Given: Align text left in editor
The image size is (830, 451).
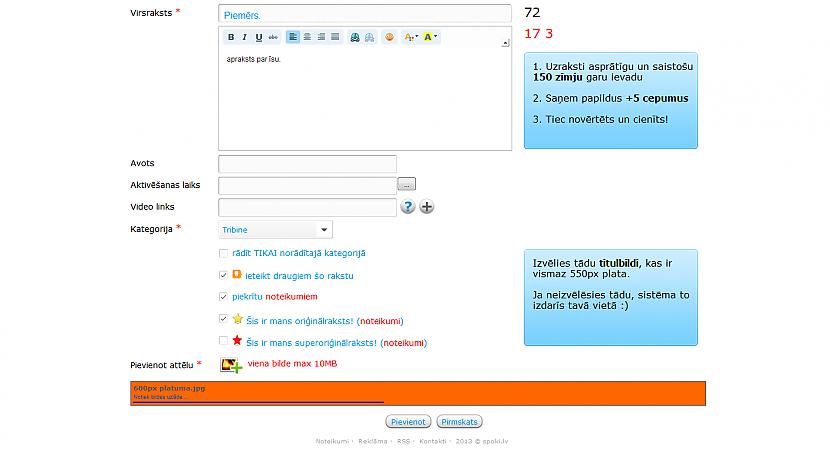Looking at the screenshot, I should 293,37.
